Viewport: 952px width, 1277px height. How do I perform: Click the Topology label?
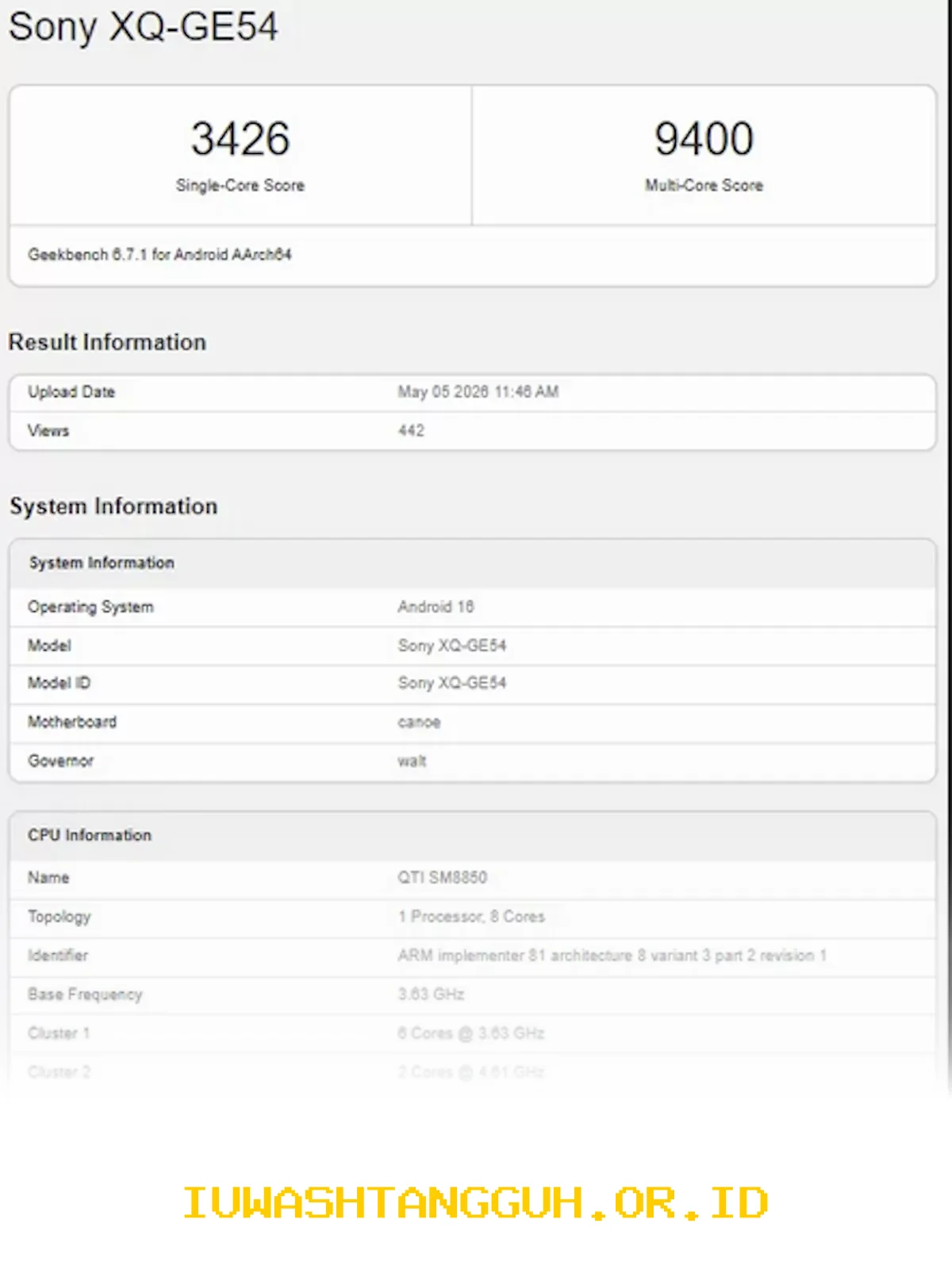coord(59,917)
